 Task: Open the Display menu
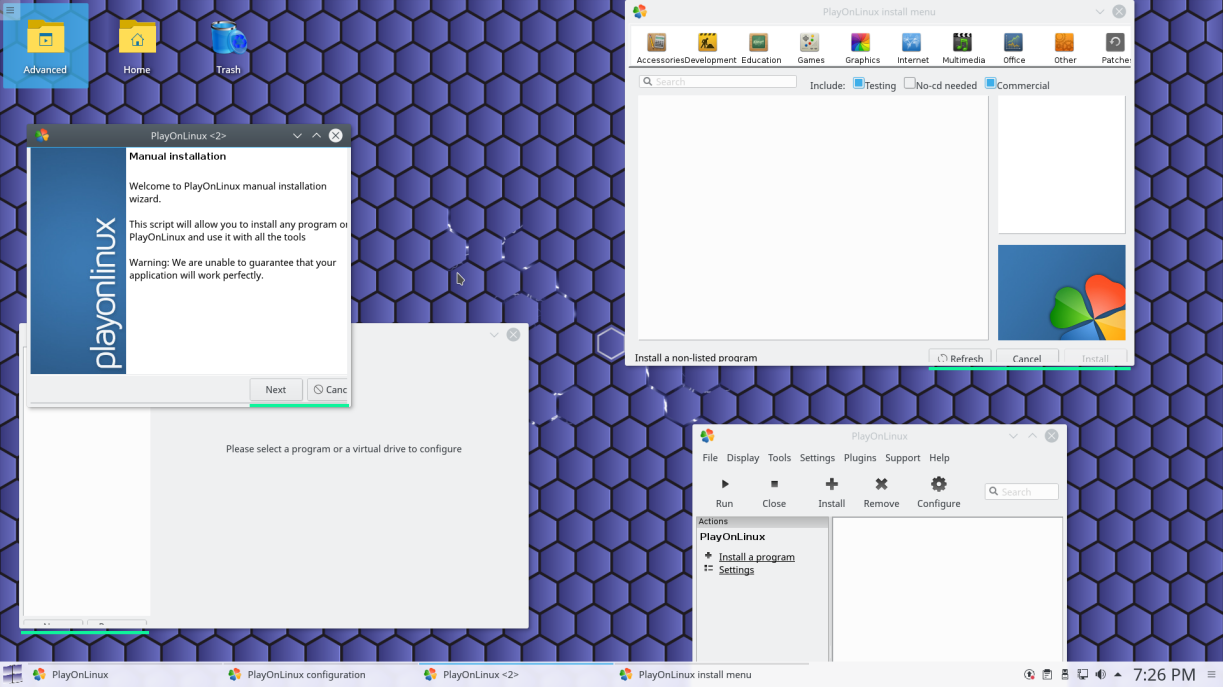coord(743,458)
